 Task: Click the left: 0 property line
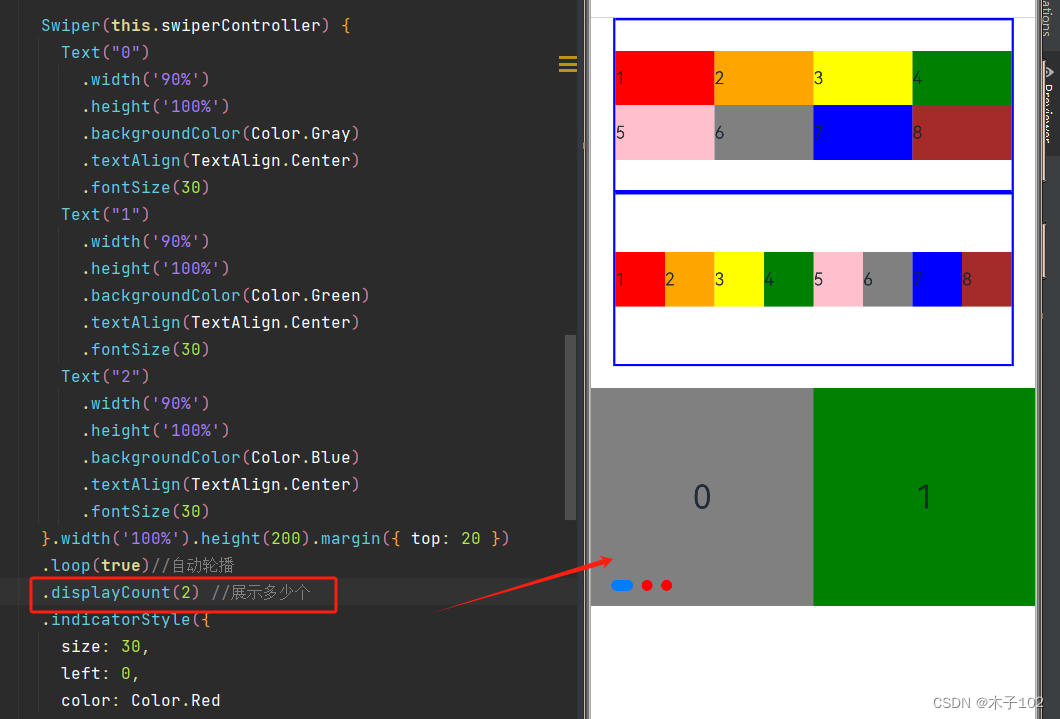click(x=100, y=674)
